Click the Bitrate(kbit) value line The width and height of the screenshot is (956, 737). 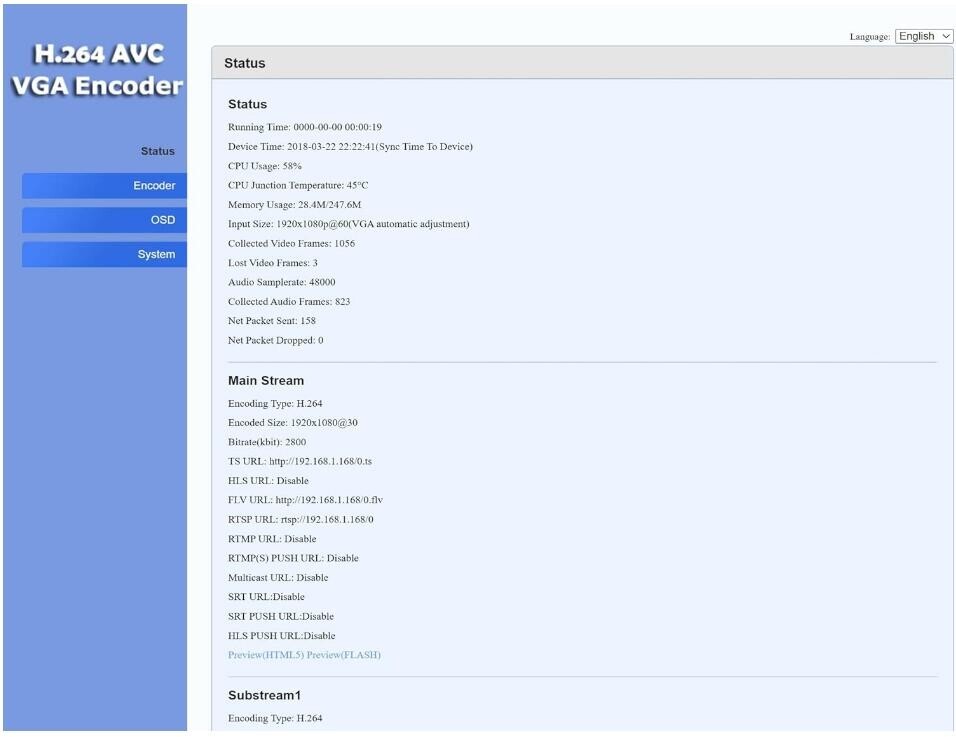point(267,442)
